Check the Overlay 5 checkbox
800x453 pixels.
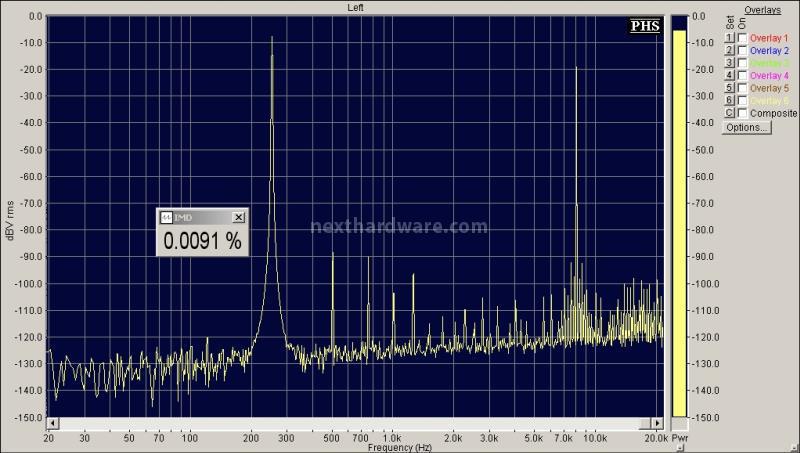(742, 88)
